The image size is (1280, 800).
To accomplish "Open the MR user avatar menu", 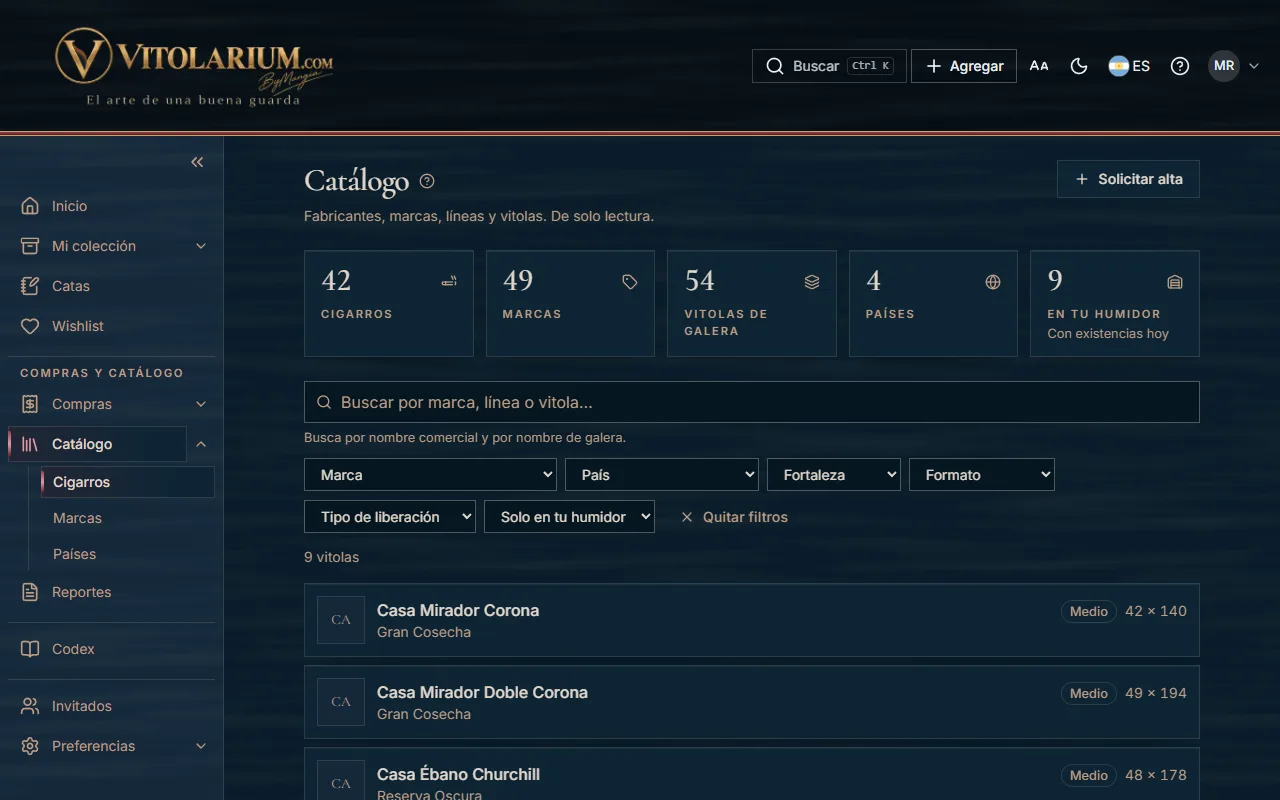I will [x=1233, y=66].
